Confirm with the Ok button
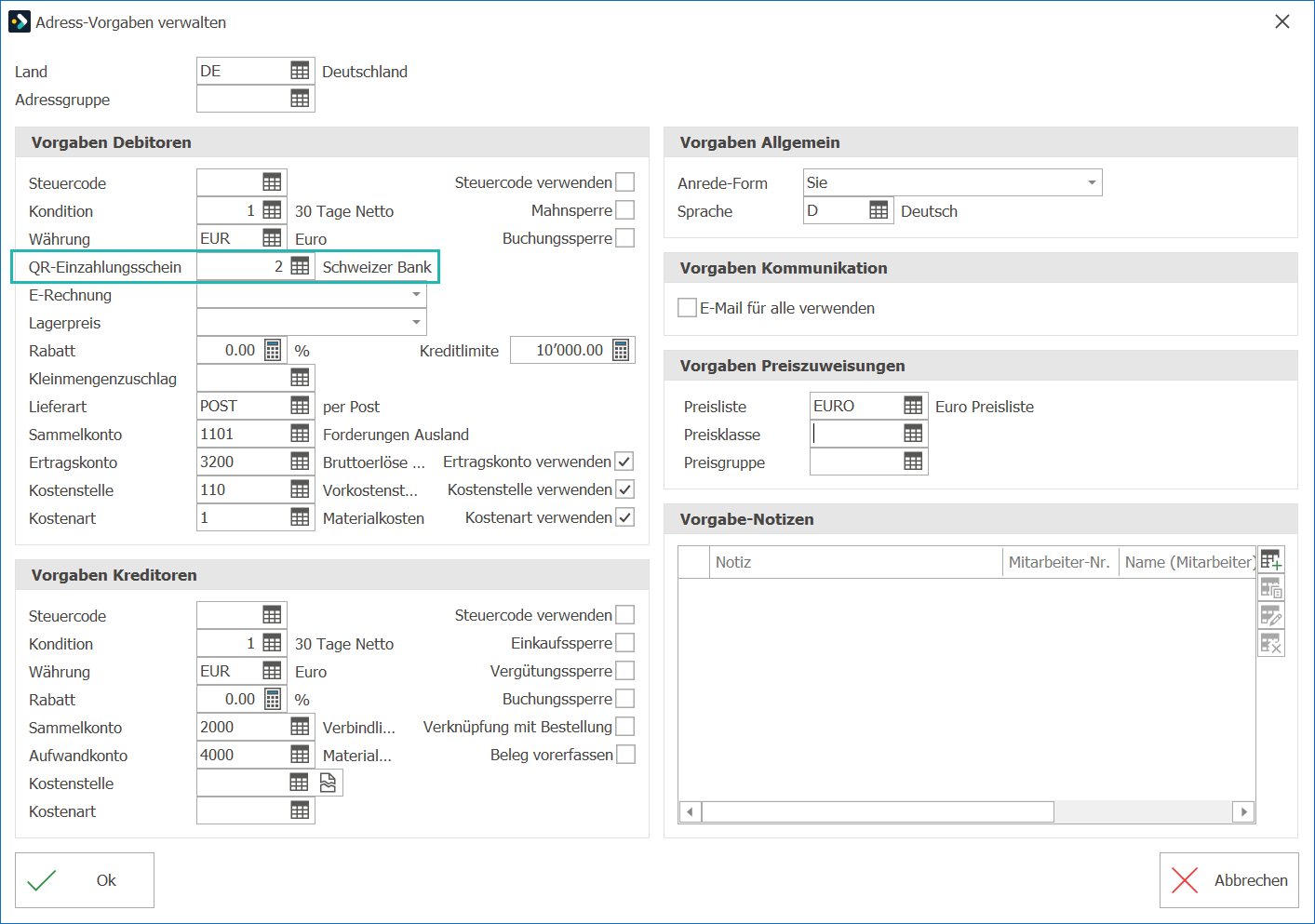This screenshot has height=924, width=1315. (85, 880)
